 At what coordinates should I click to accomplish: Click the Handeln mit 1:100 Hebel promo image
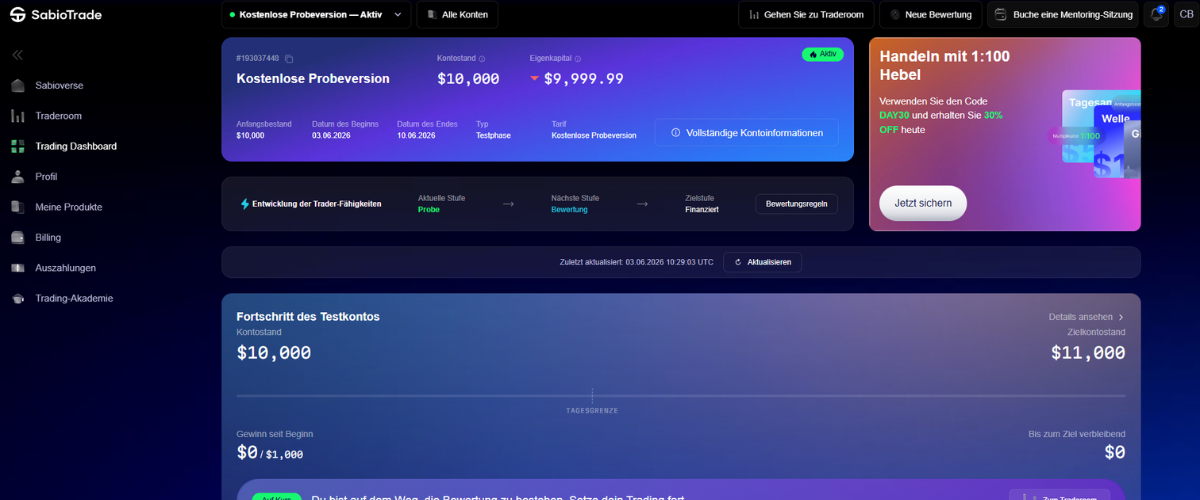coord(1101,135)
